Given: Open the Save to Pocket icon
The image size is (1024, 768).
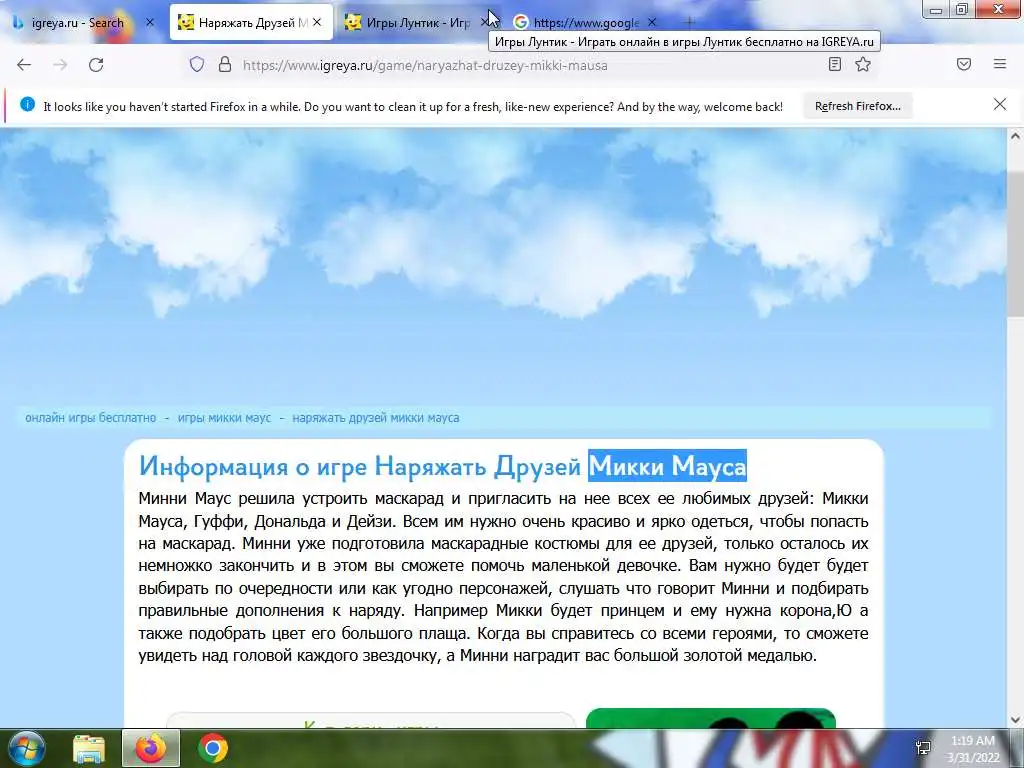Looking at the screenshot, I should (x=964, y=64).
